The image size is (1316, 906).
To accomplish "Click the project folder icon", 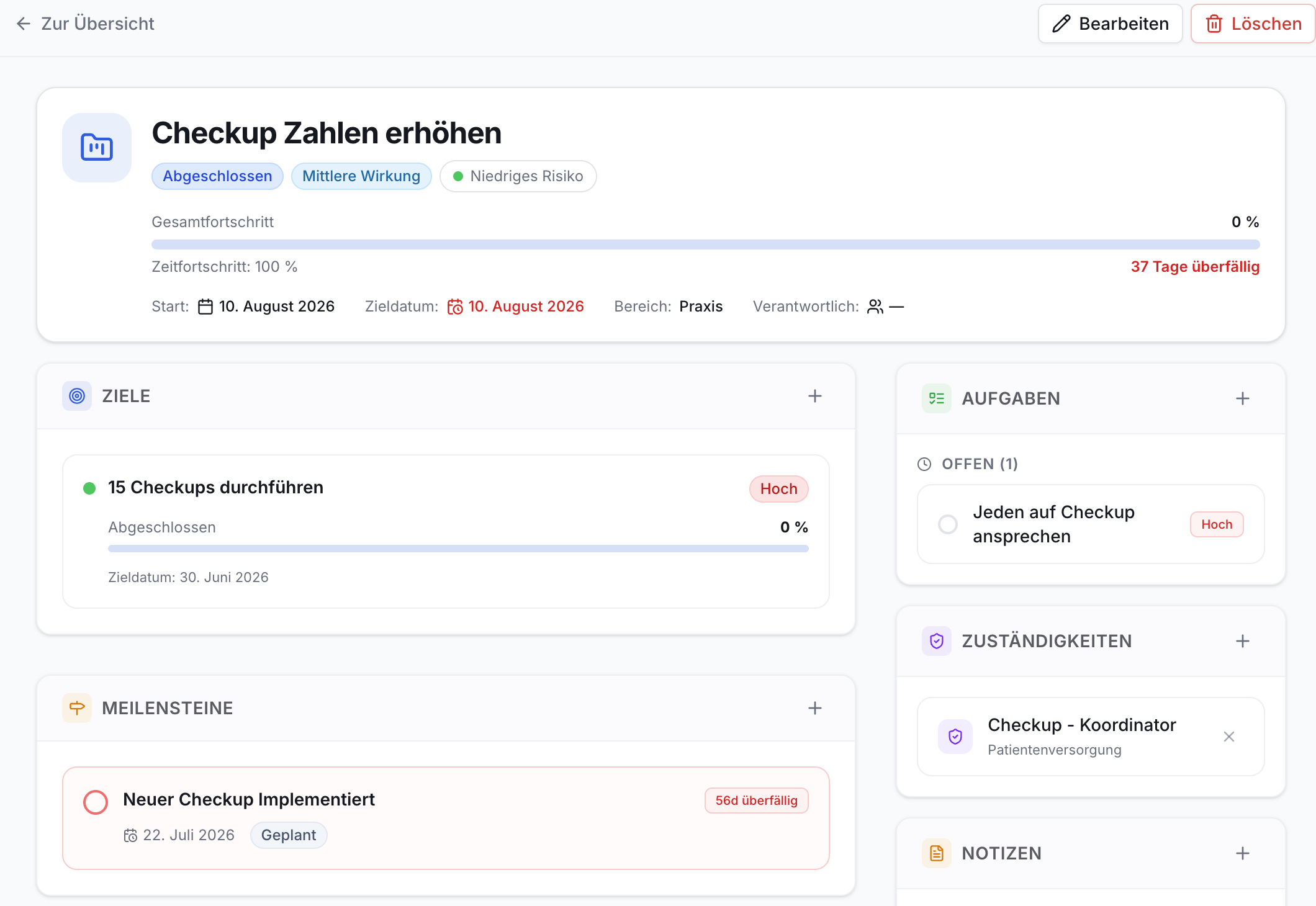I will coord(97,148).
